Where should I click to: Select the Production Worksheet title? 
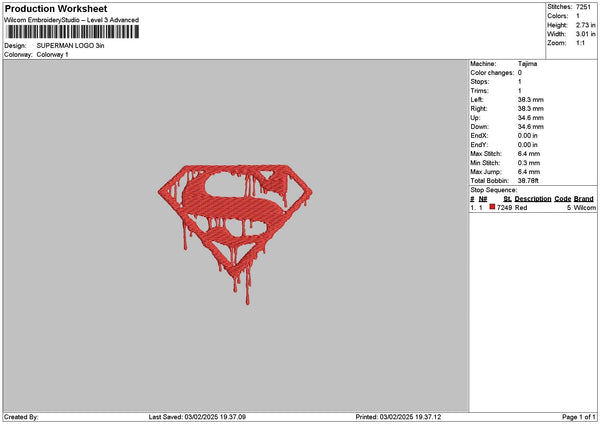56,8
